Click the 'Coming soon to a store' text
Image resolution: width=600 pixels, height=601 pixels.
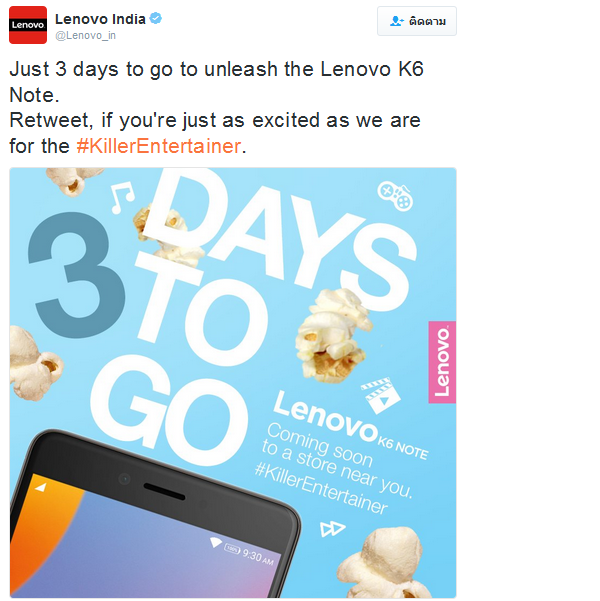pyautogui.click(x=337, y=460)
